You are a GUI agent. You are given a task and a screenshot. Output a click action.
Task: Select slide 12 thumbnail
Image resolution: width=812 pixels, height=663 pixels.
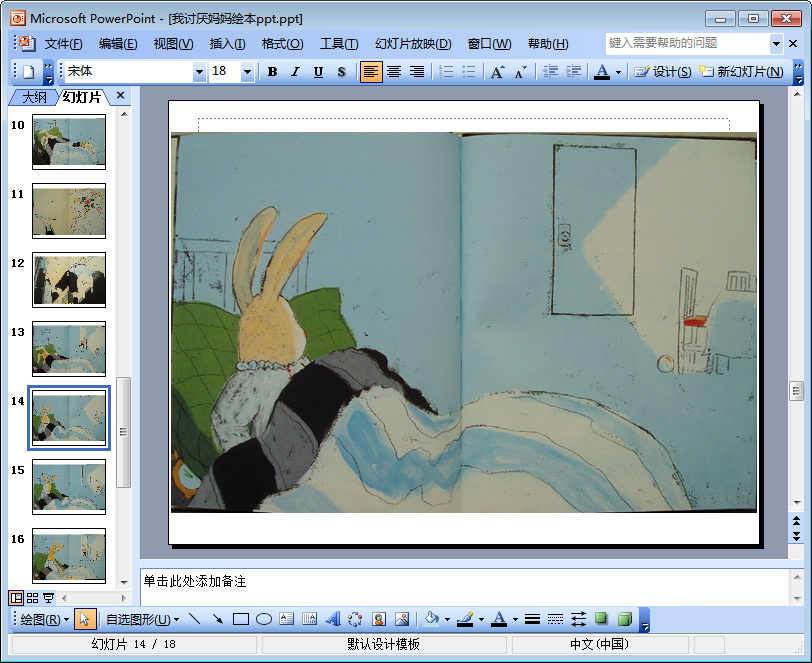coord(69,280)
